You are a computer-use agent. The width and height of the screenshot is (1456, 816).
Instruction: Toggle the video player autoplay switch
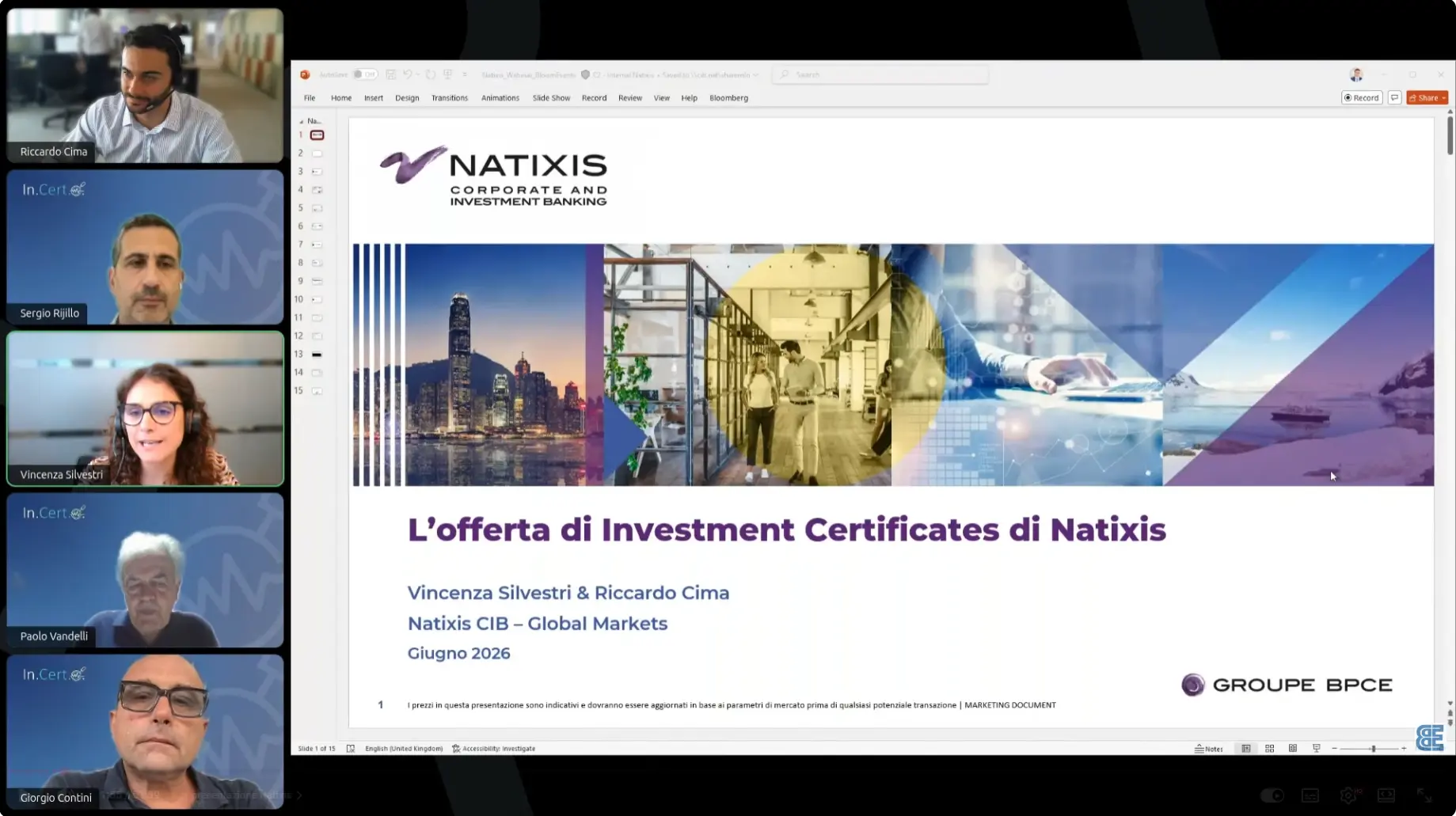tap(1272, 795)
